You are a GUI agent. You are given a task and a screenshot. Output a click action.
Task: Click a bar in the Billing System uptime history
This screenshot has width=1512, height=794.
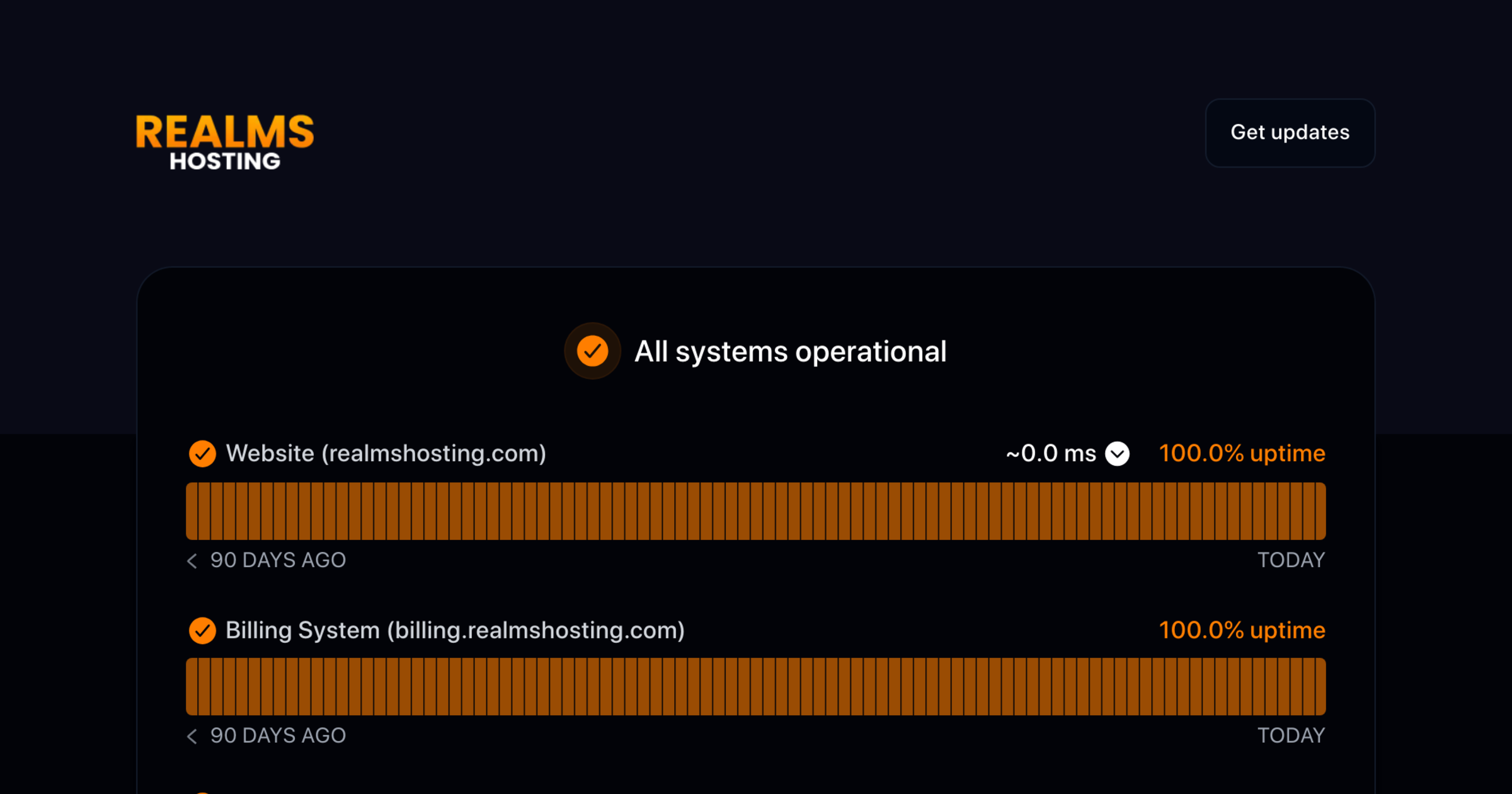coord(756,686)
